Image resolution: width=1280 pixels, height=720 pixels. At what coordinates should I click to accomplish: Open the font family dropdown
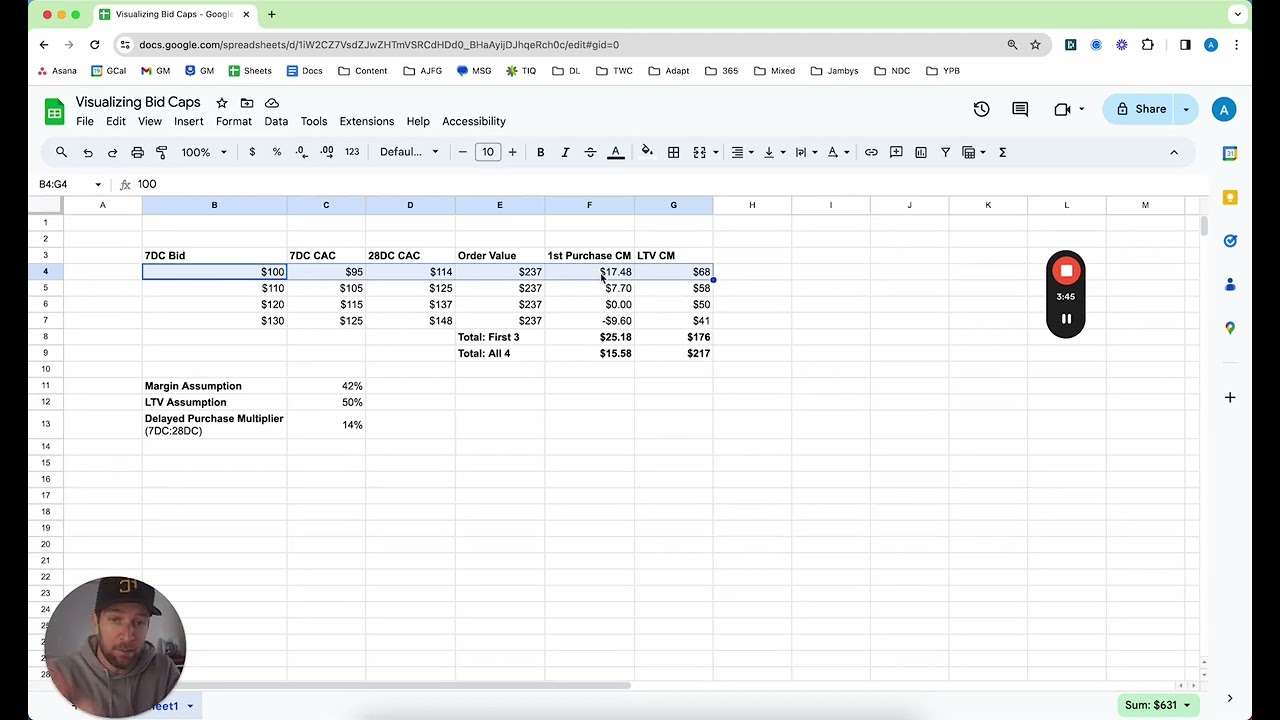tap(409, 152)
